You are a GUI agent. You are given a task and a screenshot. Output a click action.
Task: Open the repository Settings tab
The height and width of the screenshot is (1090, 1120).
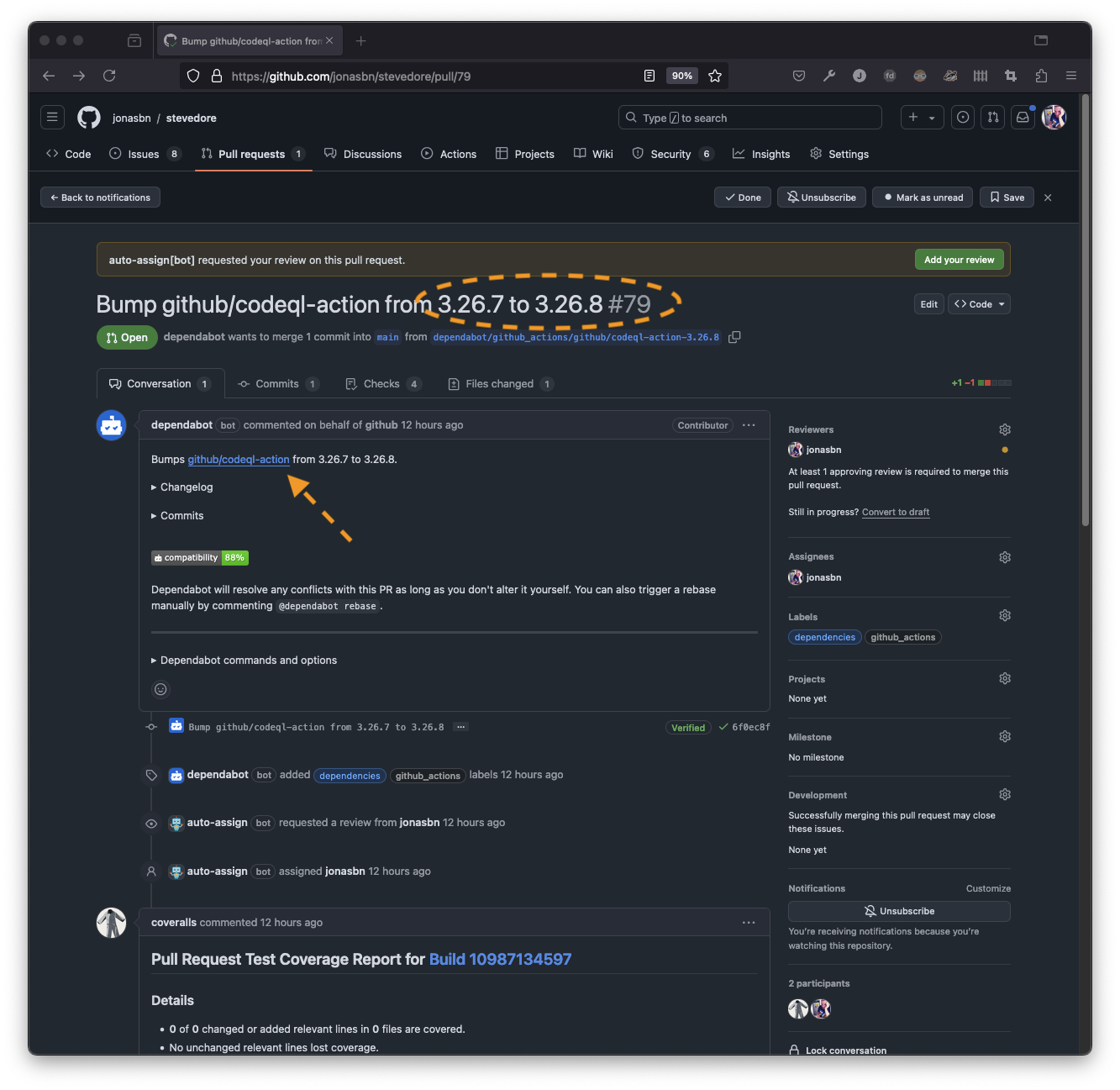pyautogui.click(x=839, y=154)
